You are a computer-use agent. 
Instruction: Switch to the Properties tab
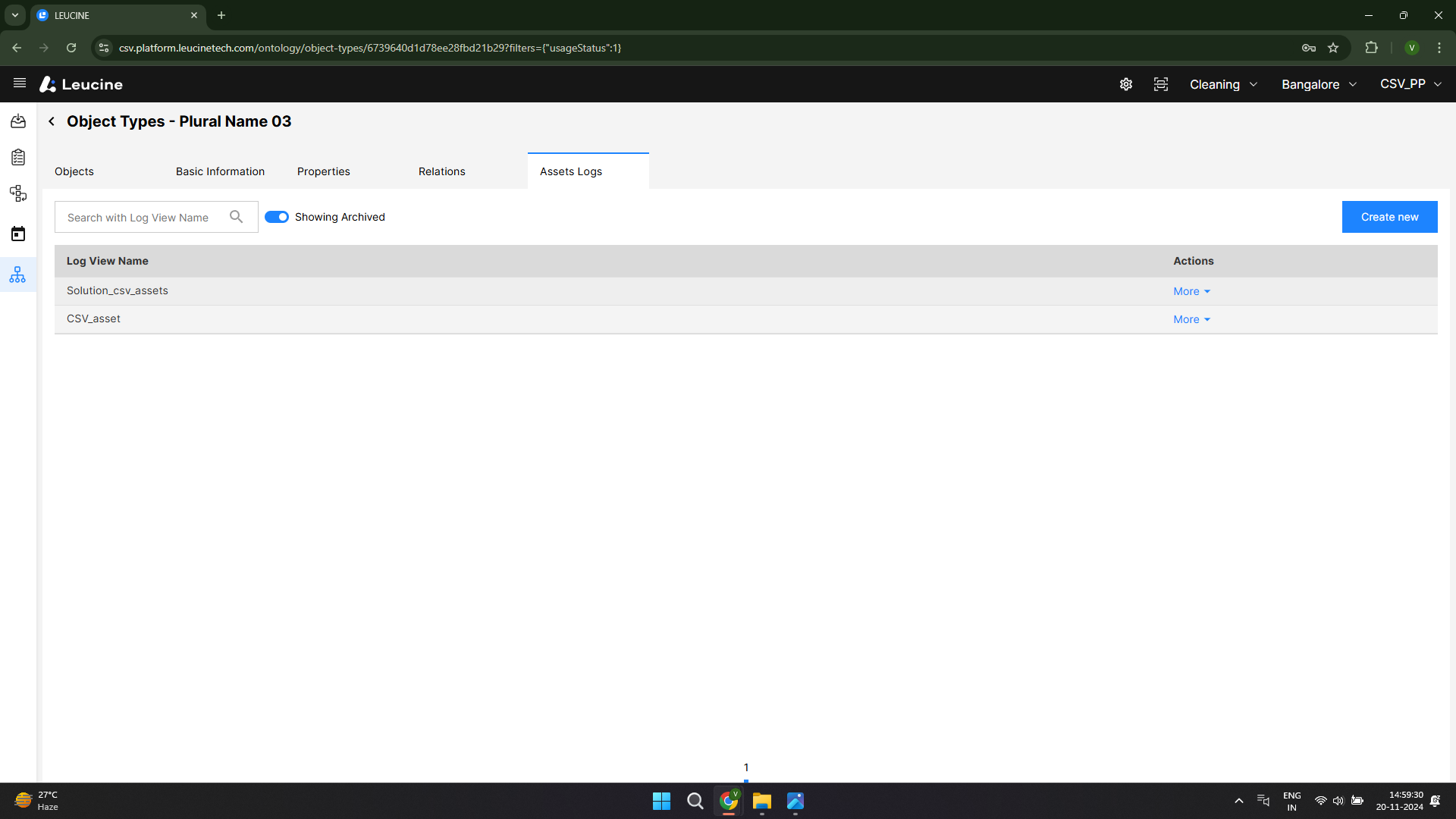[324, 171]
